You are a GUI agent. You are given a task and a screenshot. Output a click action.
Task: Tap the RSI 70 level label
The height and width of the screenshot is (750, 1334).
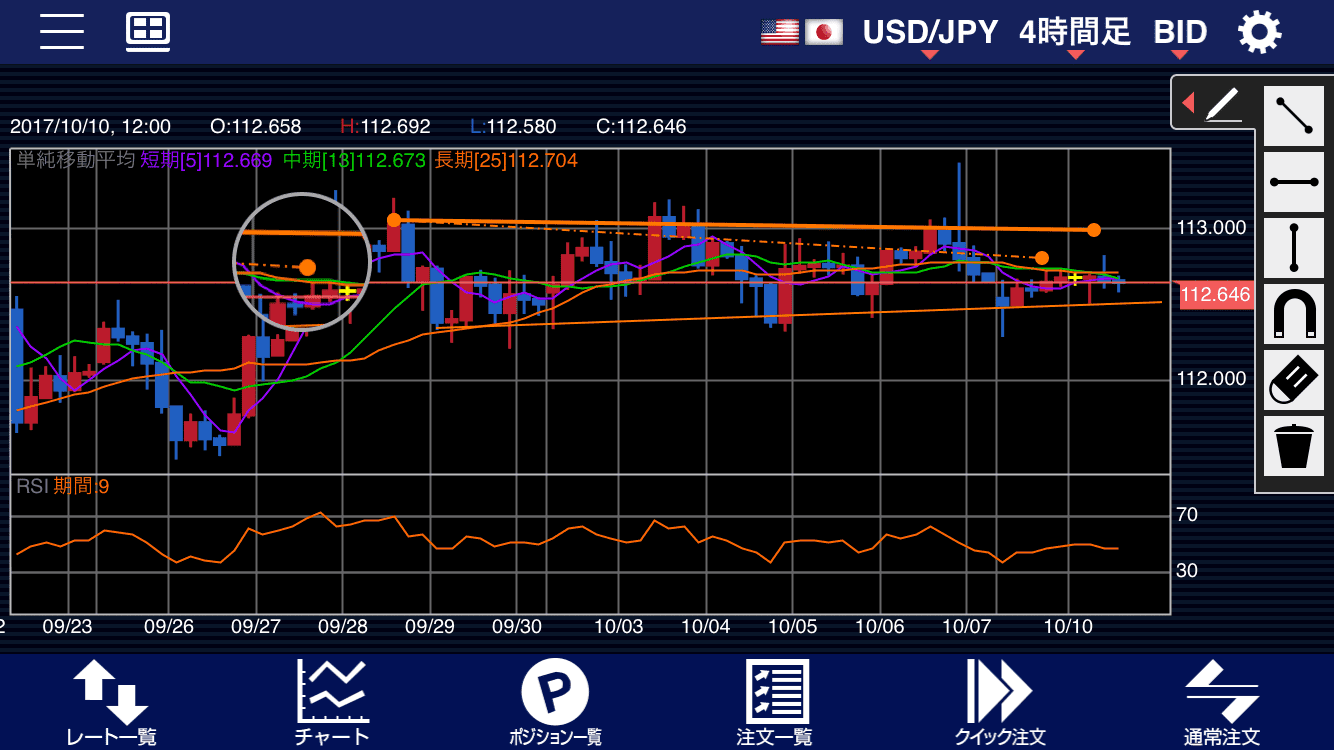click(x=1187, y=515)
